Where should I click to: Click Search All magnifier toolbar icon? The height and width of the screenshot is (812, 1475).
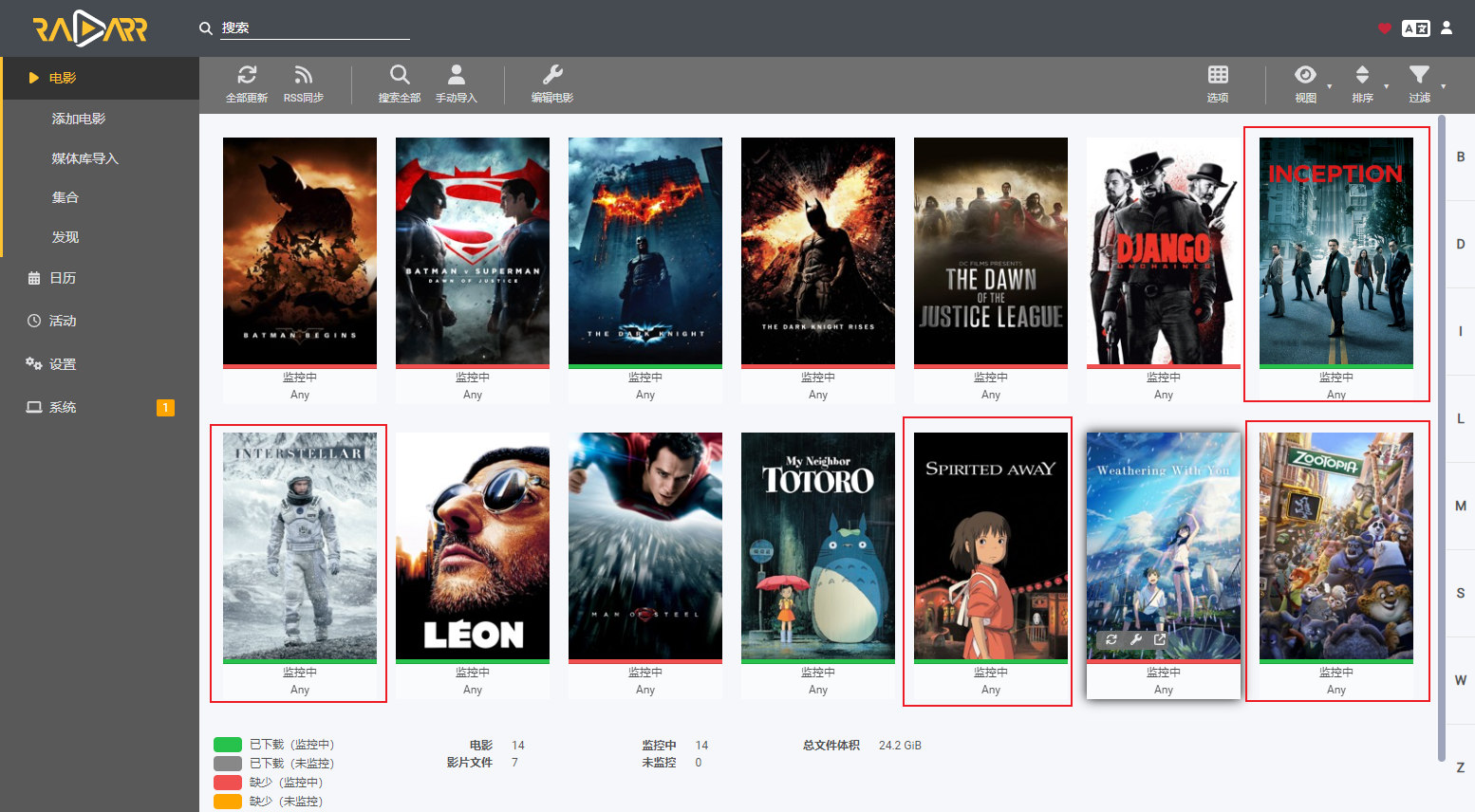pos(400,75)
